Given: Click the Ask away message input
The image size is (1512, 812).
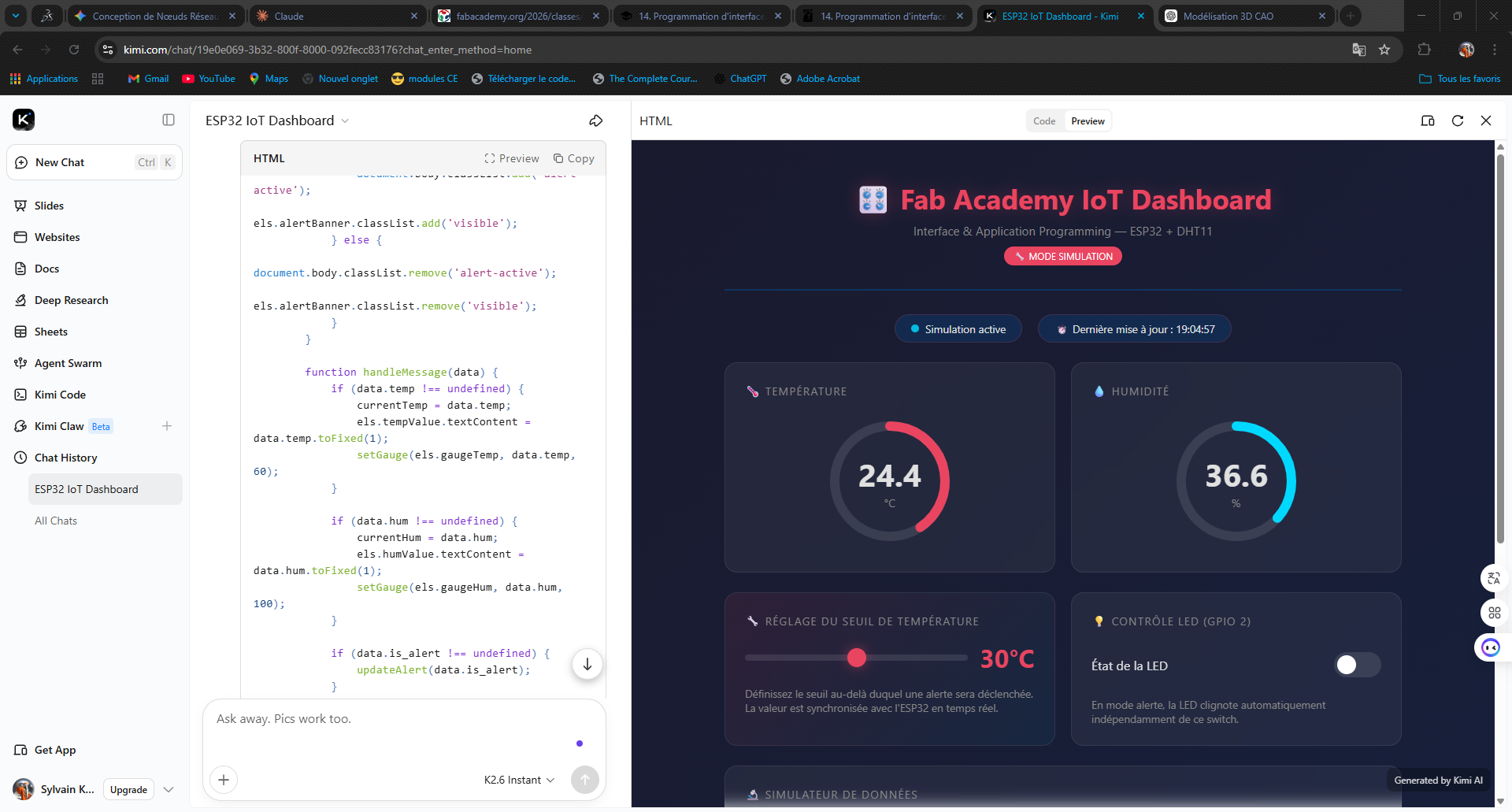Looking at the screenshot, I should tap(404, 719).
